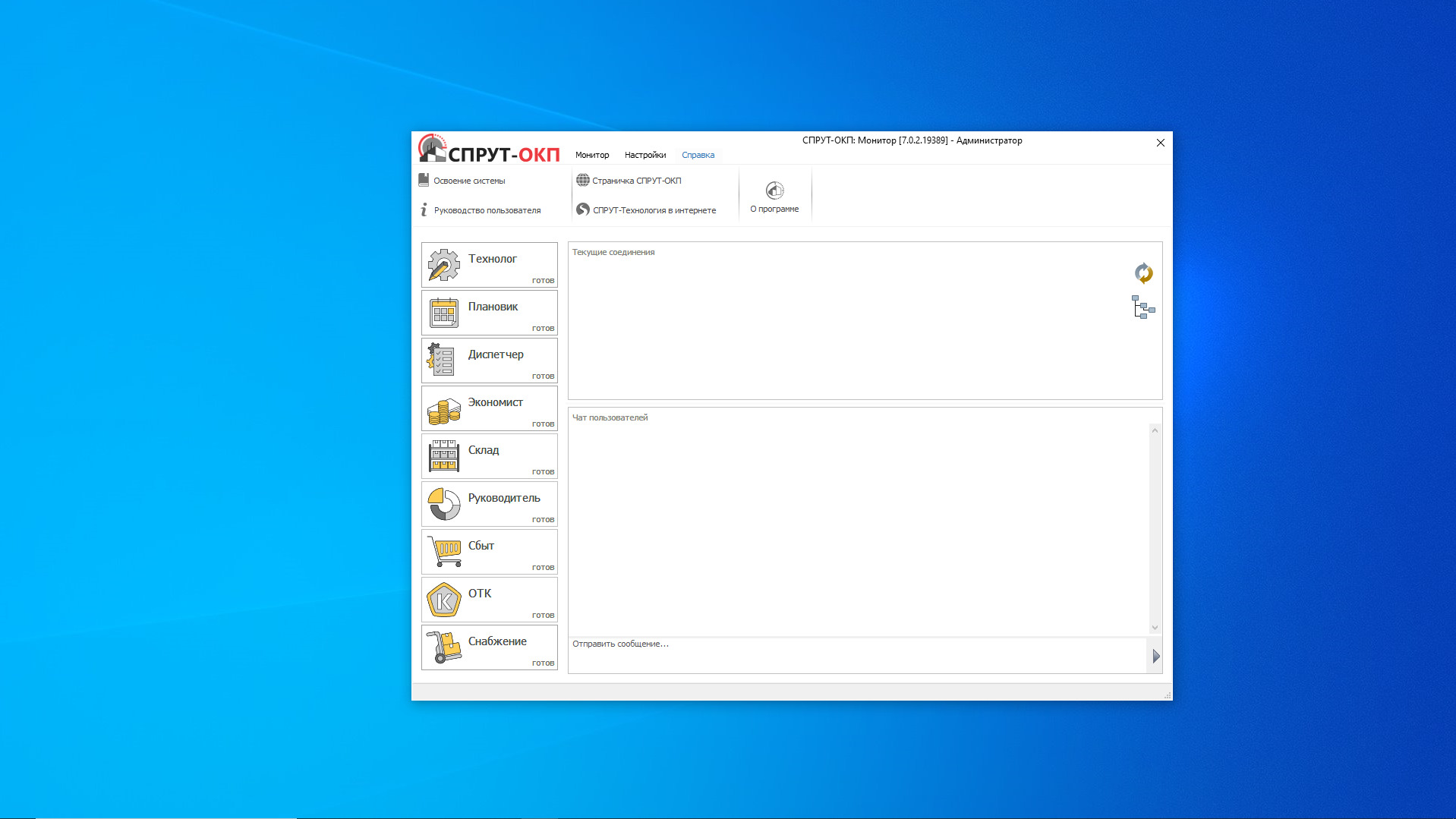Open the Экономист coins module
The height and width of the screenshot is (819, 1456).
489,408
